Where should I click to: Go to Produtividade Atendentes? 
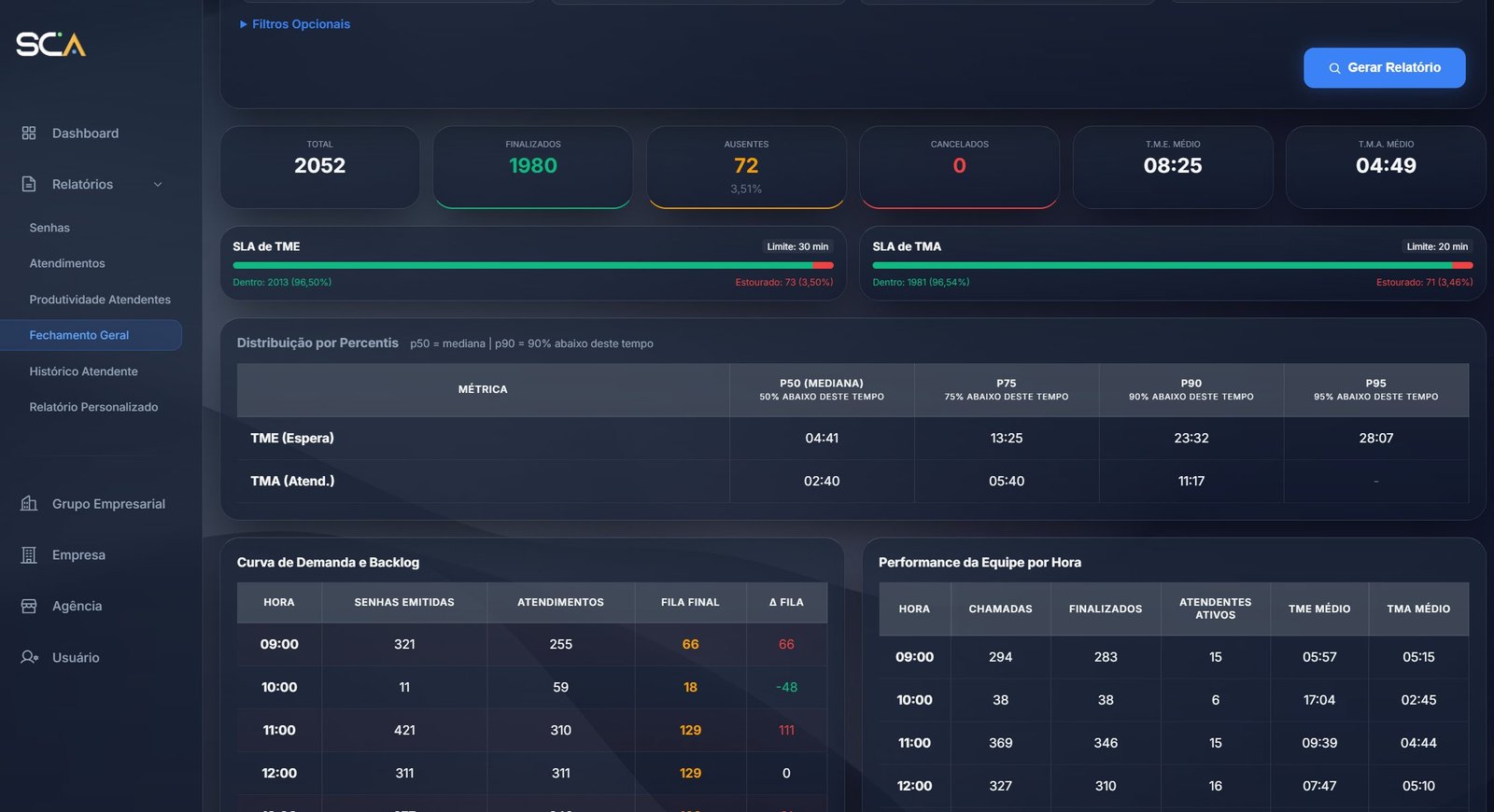coord(100,300)
